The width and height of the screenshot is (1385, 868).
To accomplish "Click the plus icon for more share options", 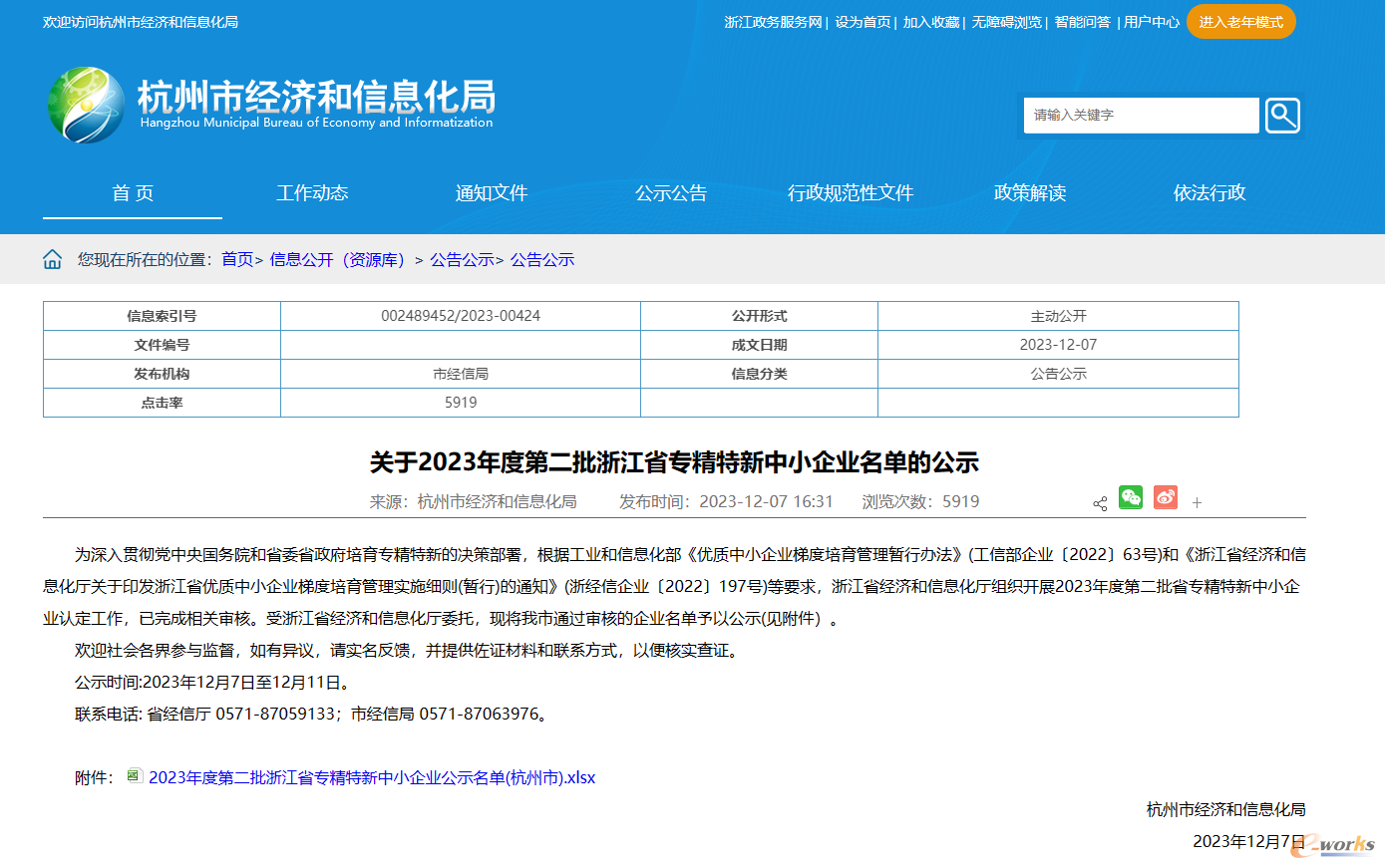I will (x=1197, y=503).
